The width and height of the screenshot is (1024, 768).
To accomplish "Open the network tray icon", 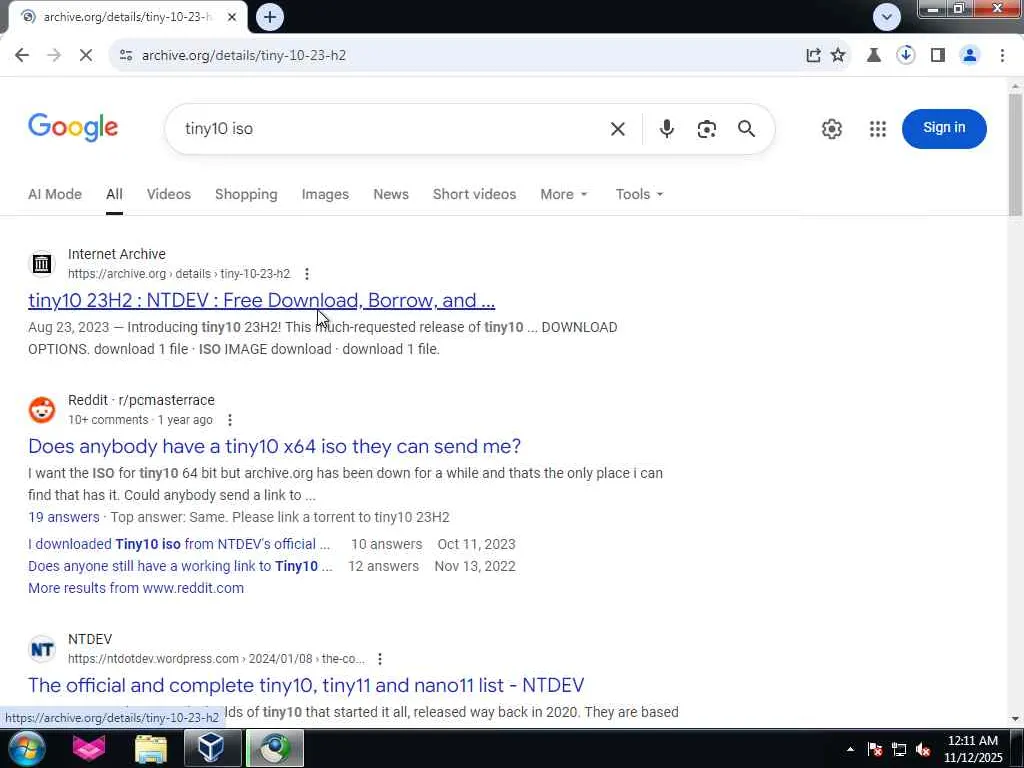I will [x=899, y=749].
